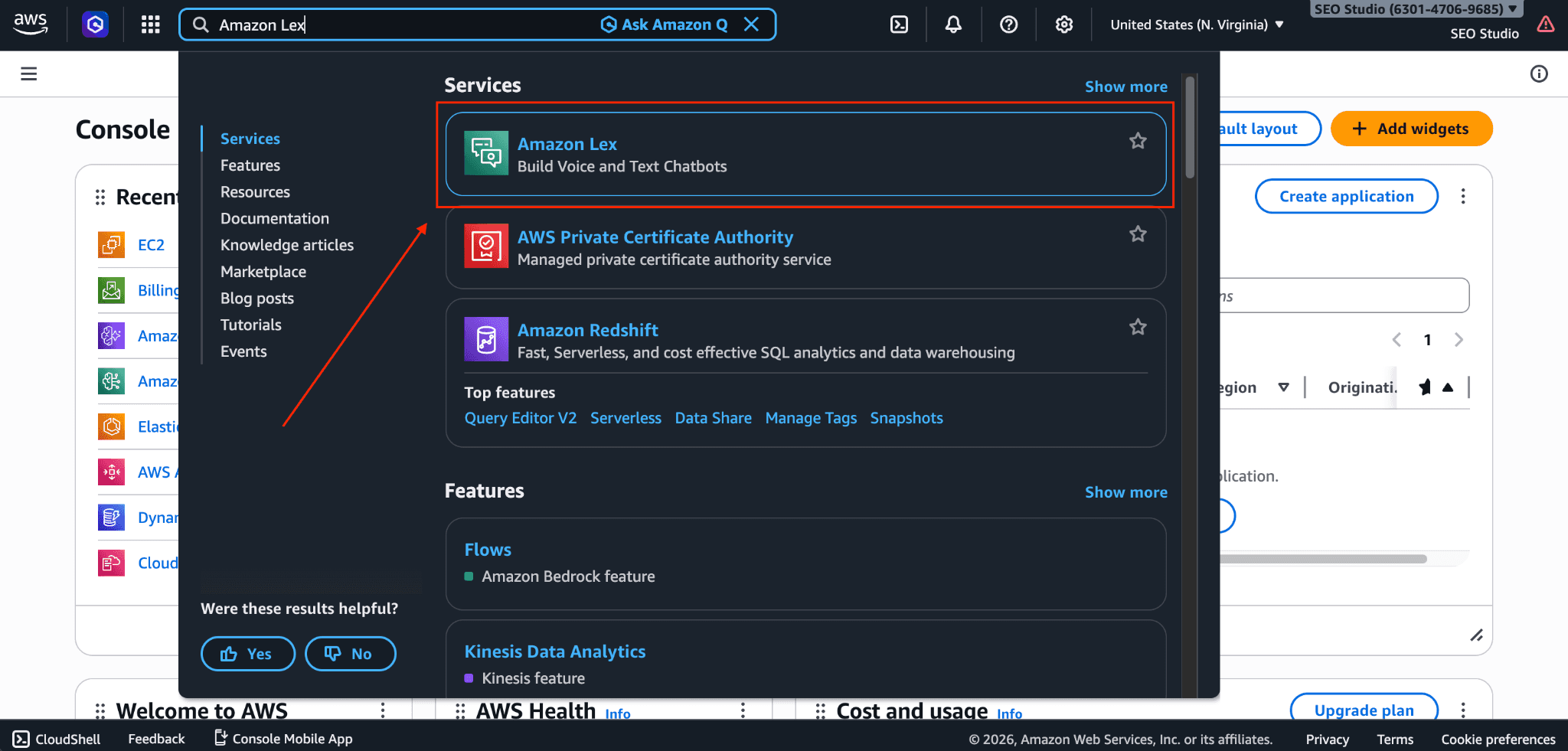1568x751 pixels.
Task: Select the Features filter in sidebar
Action: click(x=250, y=165)
